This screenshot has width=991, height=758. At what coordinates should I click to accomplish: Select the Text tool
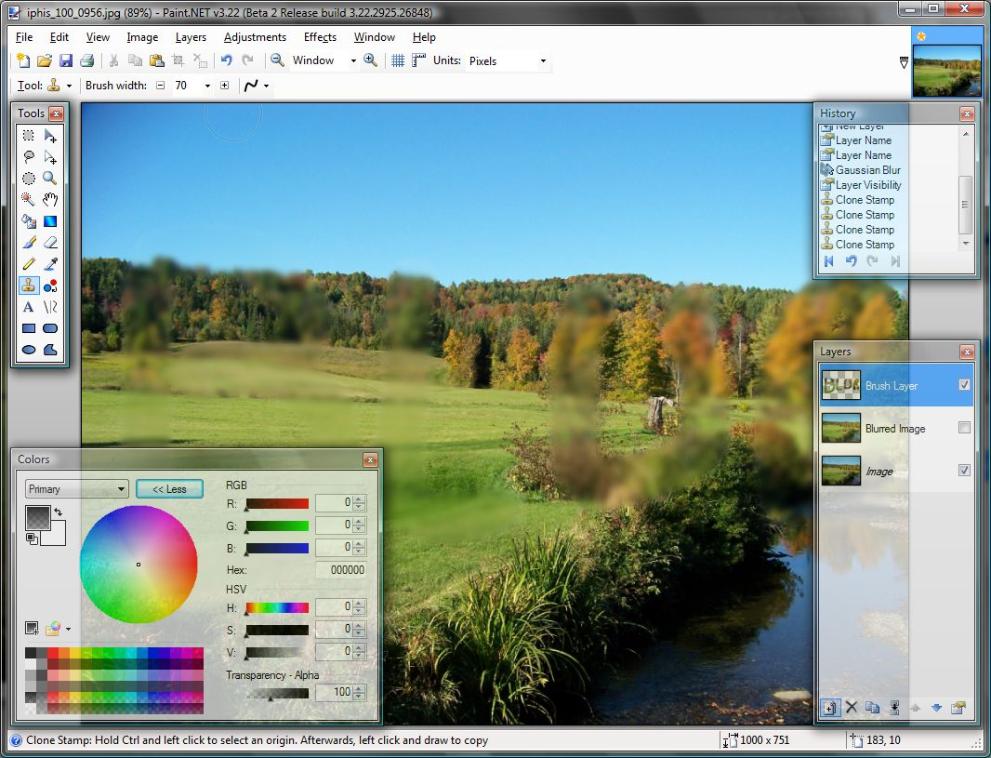(x=28, y=307)
